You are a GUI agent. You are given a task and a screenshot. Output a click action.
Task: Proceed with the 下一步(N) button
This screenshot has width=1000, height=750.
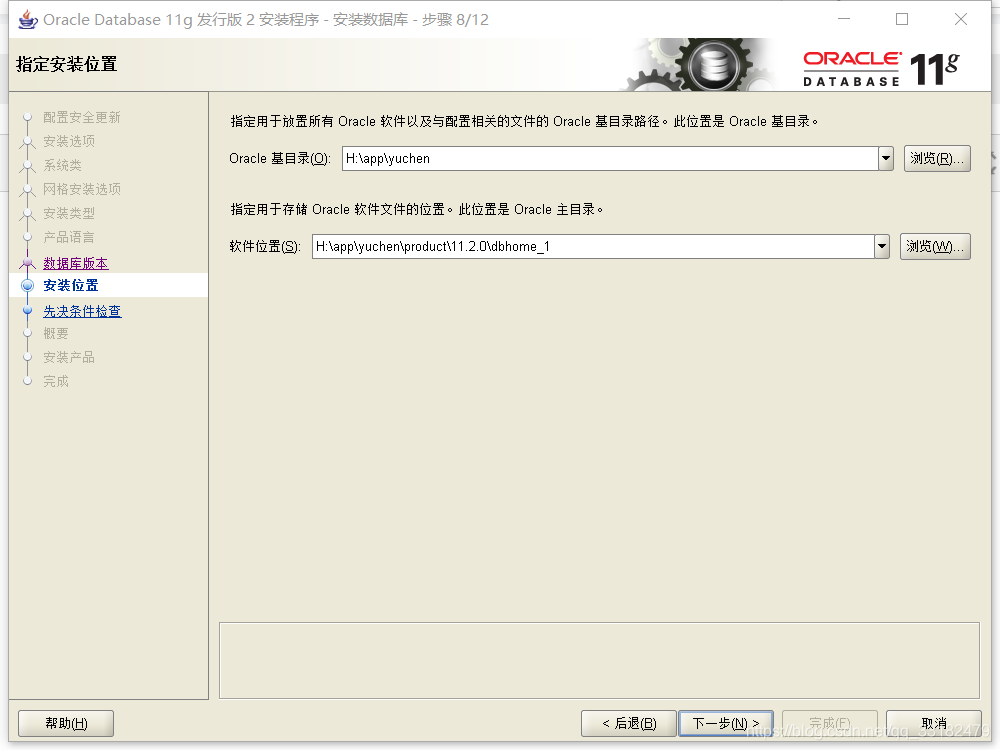726,723
